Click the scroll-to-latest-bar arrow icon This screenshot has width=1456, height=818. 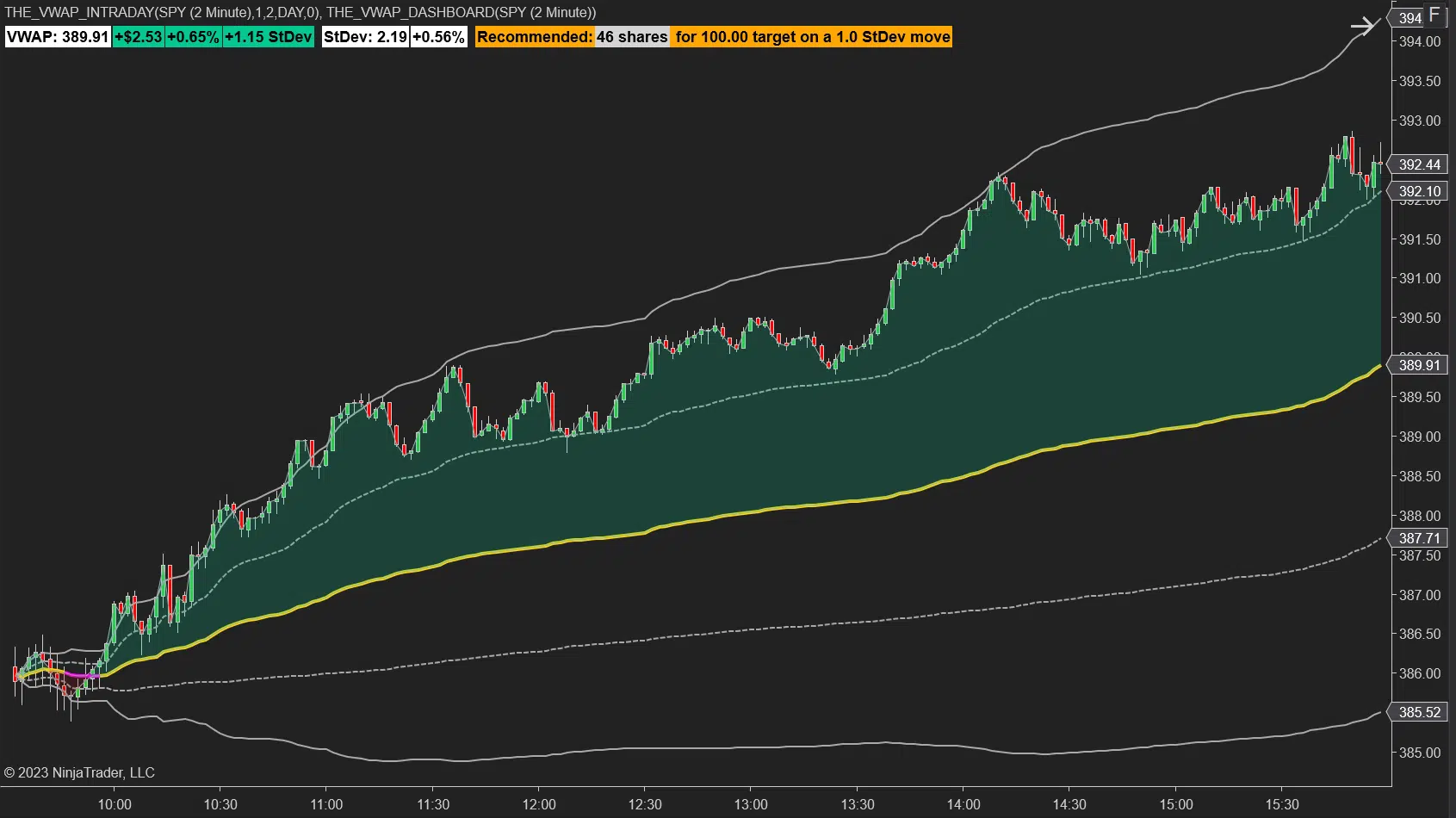(1364, 26)
